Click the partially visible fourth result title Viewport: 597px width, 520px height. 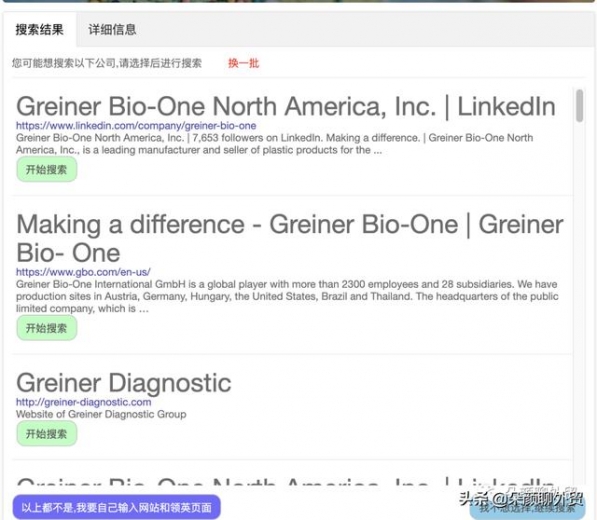point(286,482)
